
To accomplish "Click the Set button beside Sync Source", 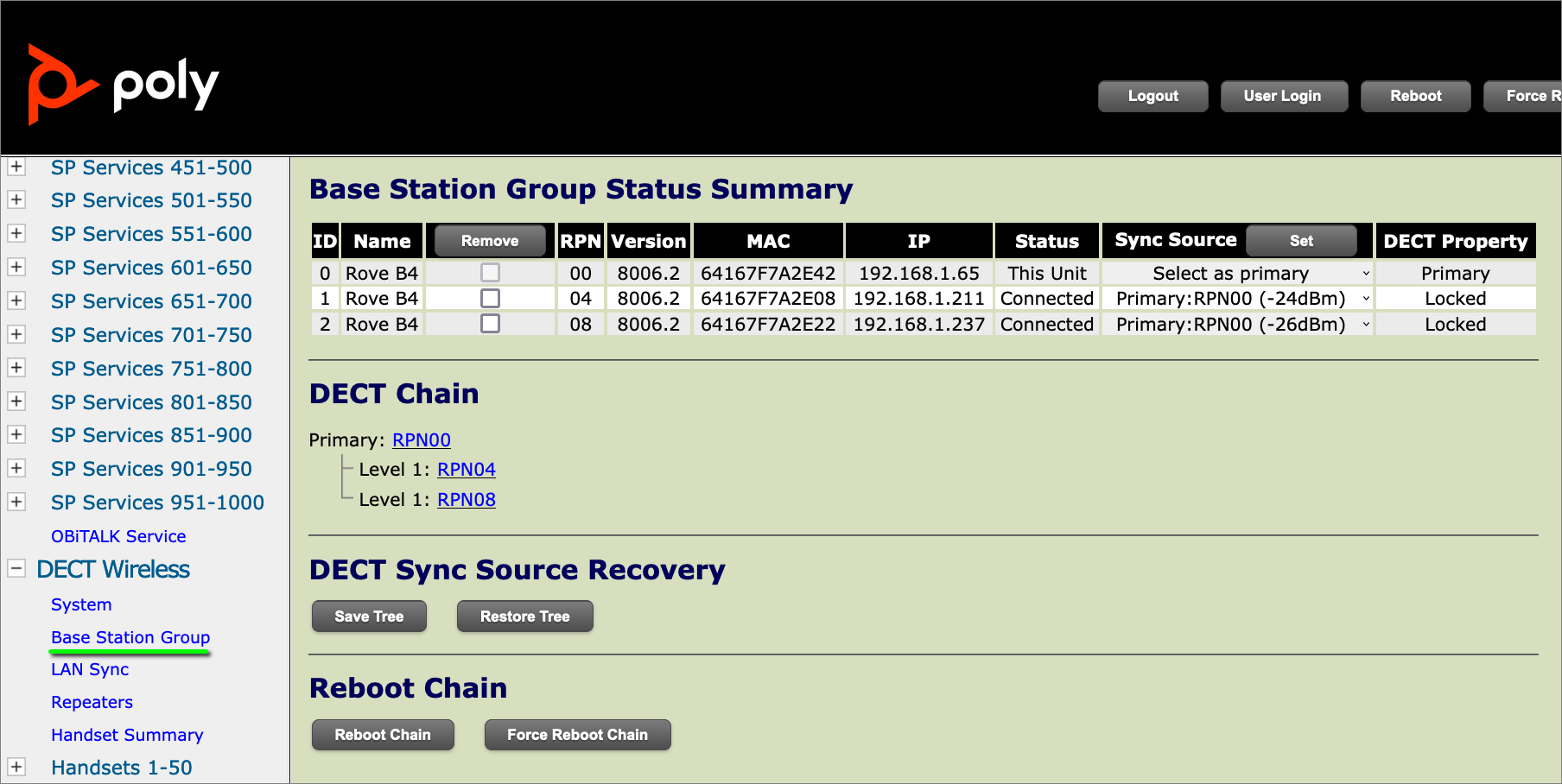I will (x=1301, y=241).
